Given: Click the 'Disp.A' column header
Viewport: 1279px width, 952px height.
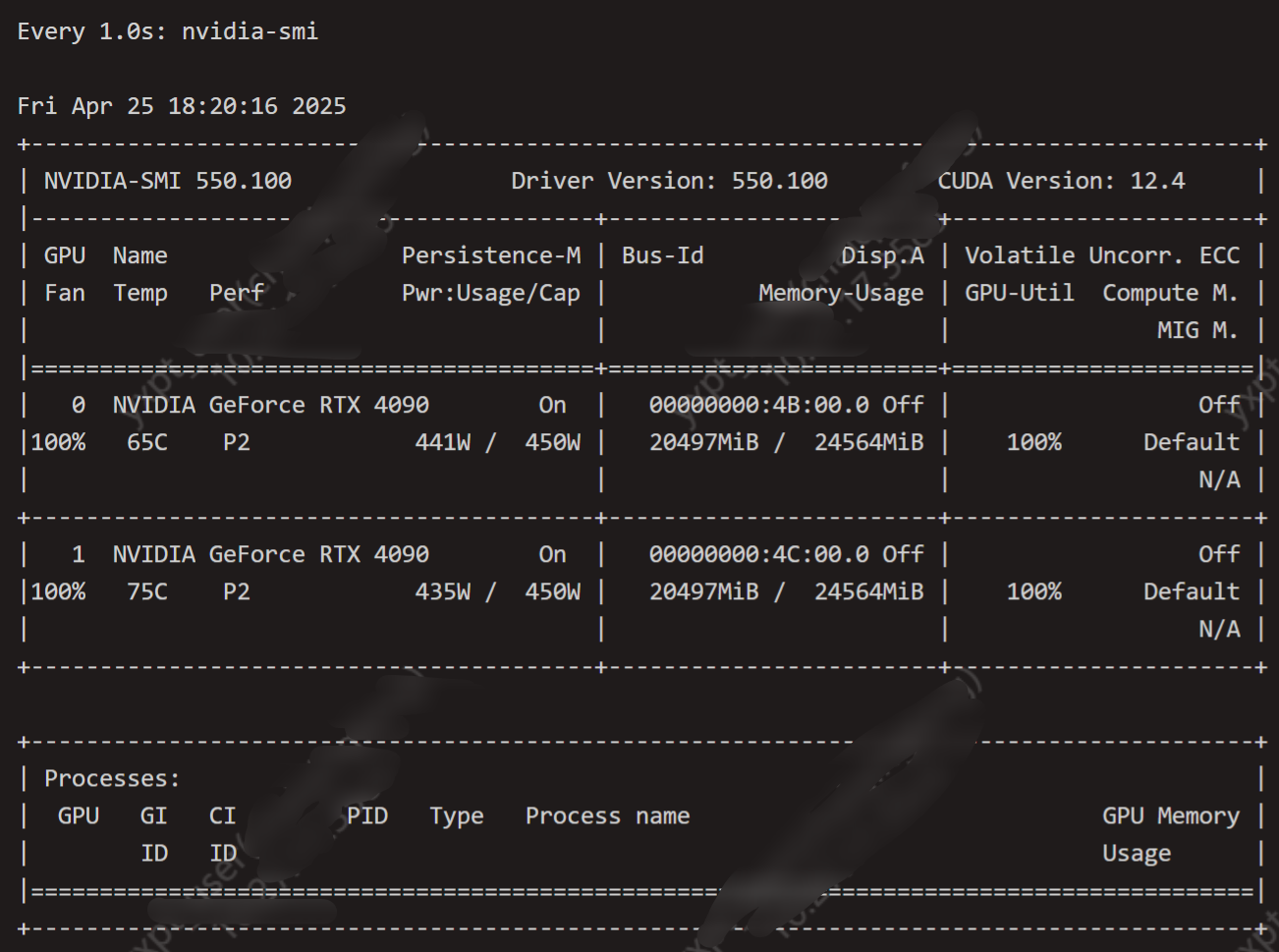Looking at the screenshot, I should click(x=882, y=255).
